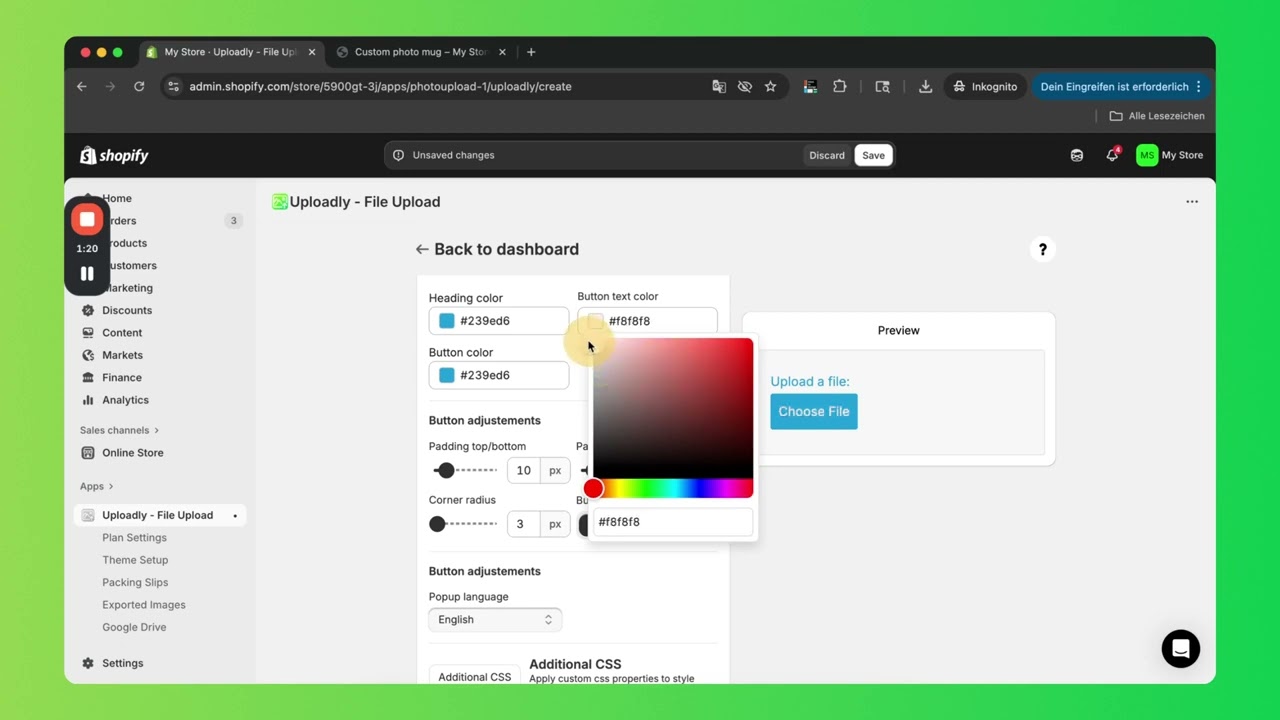Click the orders count badge 3
The height and width of the screenshot is (720, 1280).
[233, 221]
